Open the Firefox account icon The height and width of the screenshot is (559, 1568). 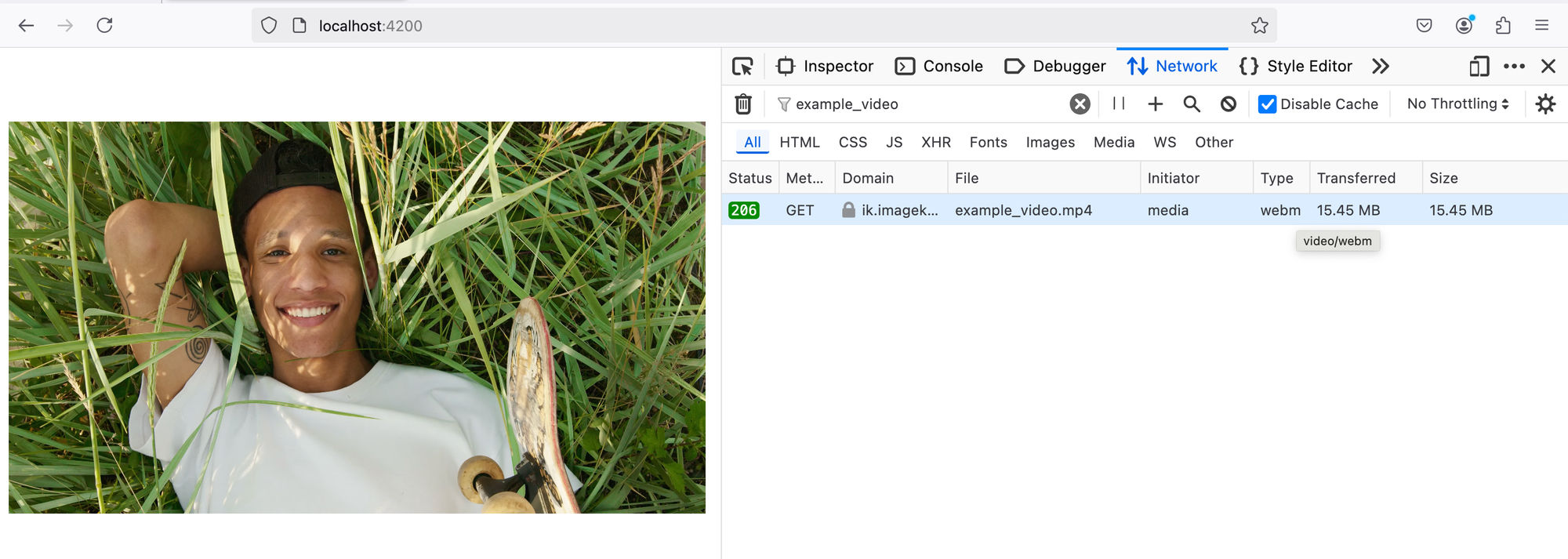[x=1464, y=26]
